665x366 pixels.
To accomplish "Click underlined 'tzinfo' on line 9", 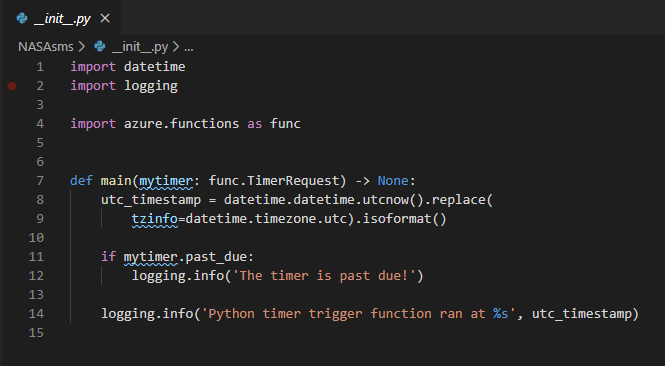I will [x=154, y=219].
